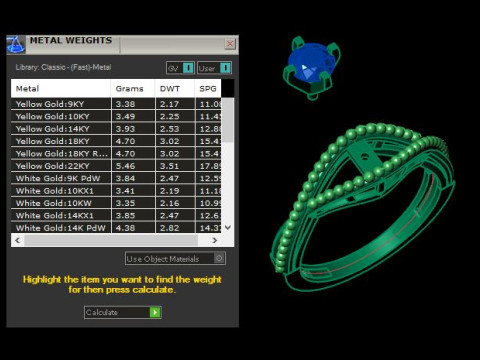Click the Calculate button
The height and width of the screenshot is (360, 480).
tap(123, 312)
